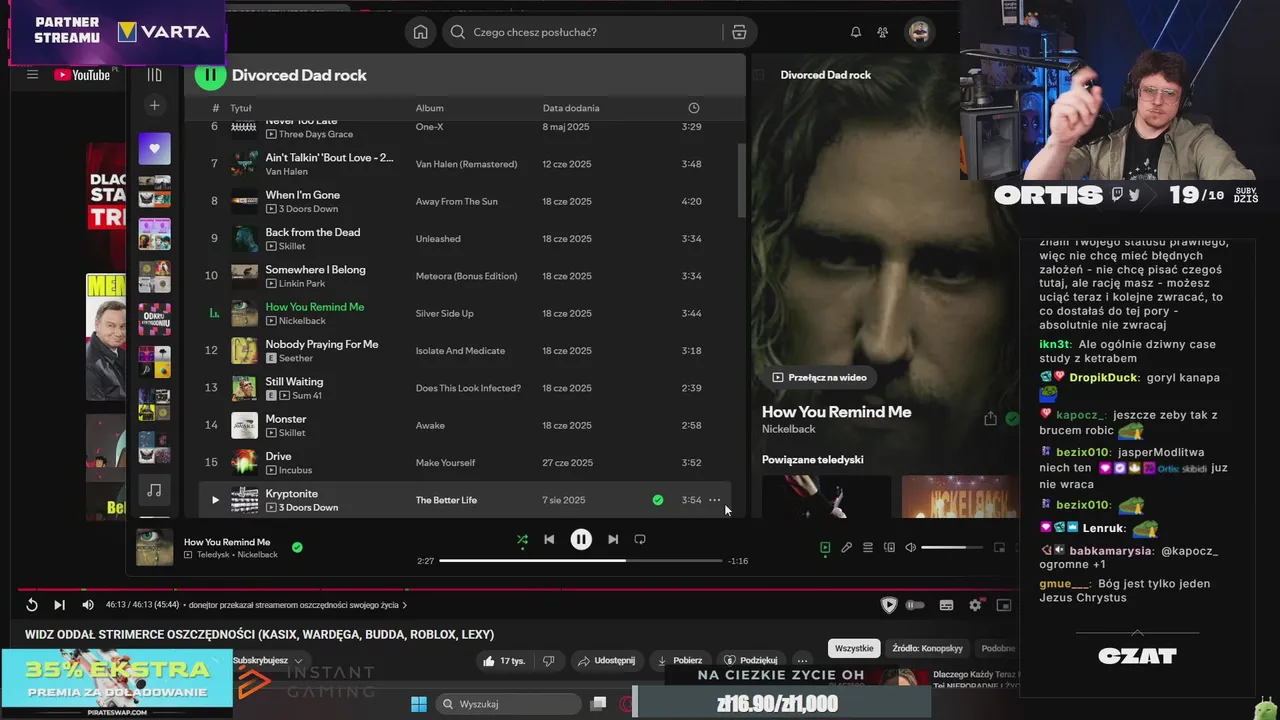The height and width of the screenshot is (720, 1280).
Task: Open YouTube player settings gear
Action: pos(975,605)
